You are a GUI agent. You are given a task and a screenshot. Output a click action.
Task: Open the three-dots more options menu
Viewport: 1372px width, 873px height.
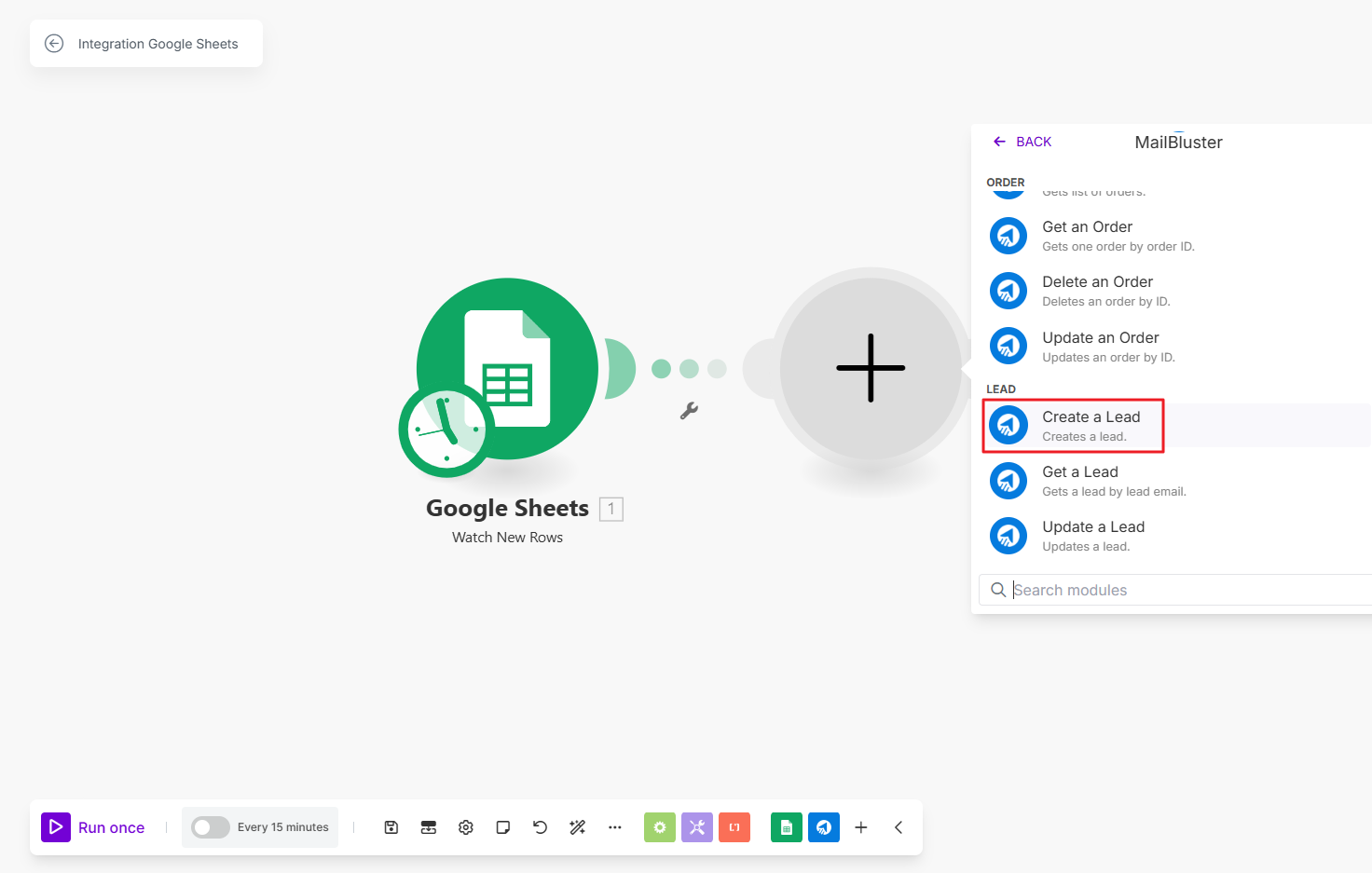(x=615, y=827)
